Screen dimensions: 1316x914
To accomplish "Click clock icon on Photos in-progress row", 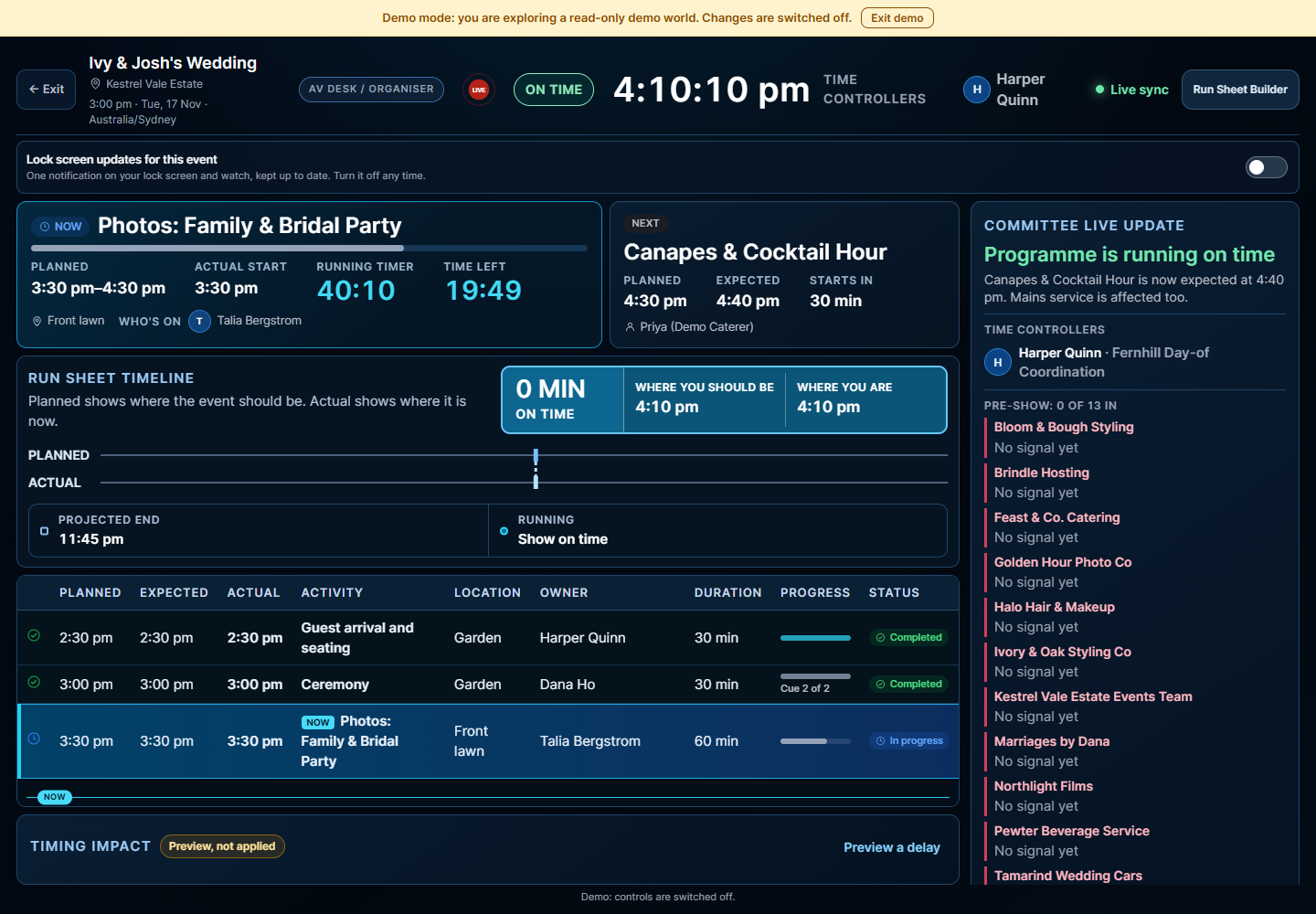I will click(x=34, y=739).
